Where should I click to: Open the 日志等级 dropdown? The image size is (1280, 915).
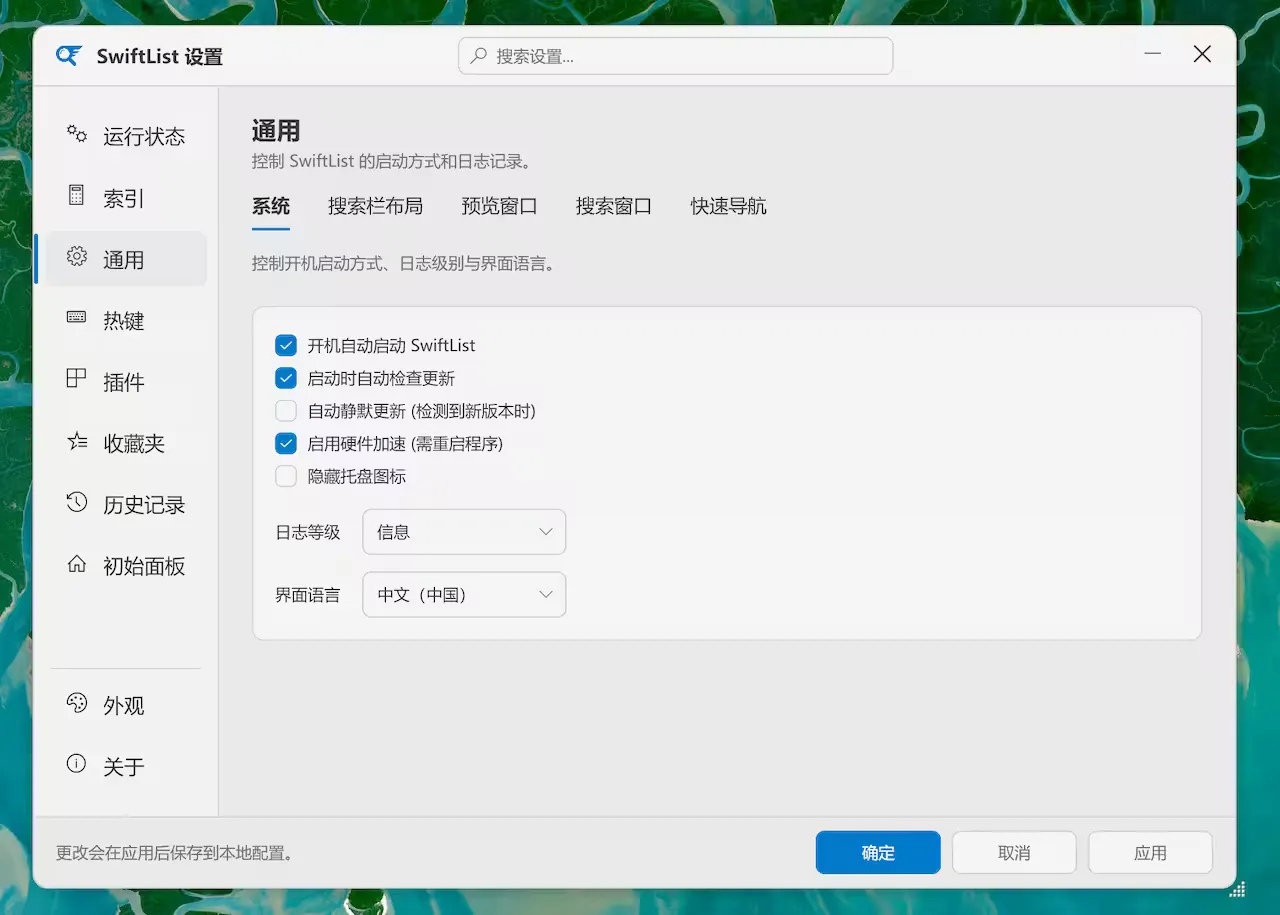point(464,532)
